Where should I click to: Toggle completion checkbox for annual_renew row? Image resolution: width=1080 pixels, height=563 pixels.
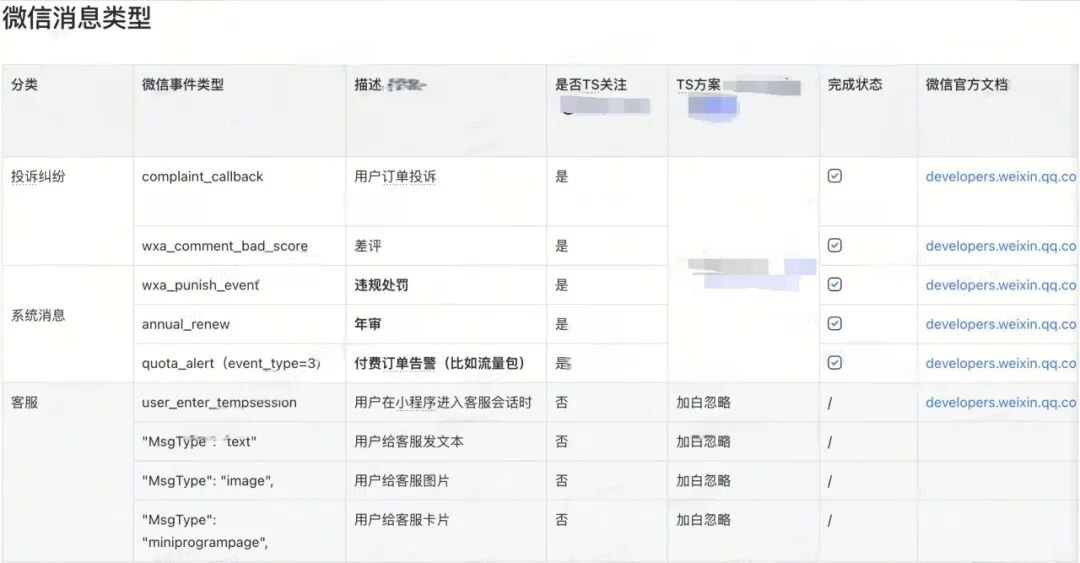pos(834,323)
